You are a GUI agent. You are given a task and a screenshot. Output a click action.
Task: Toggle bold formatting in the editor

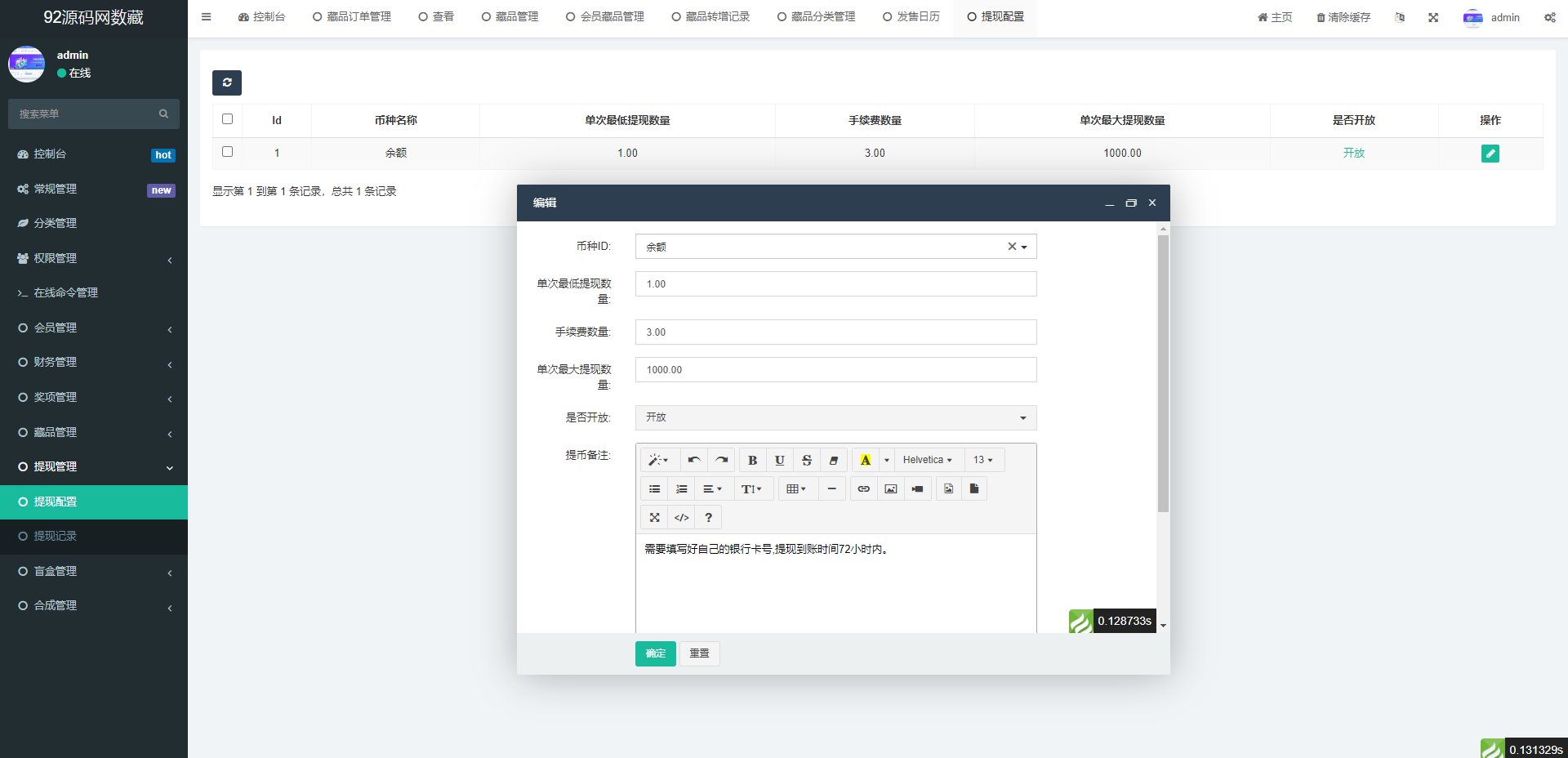pyautogui.click(x=752, y=460)
